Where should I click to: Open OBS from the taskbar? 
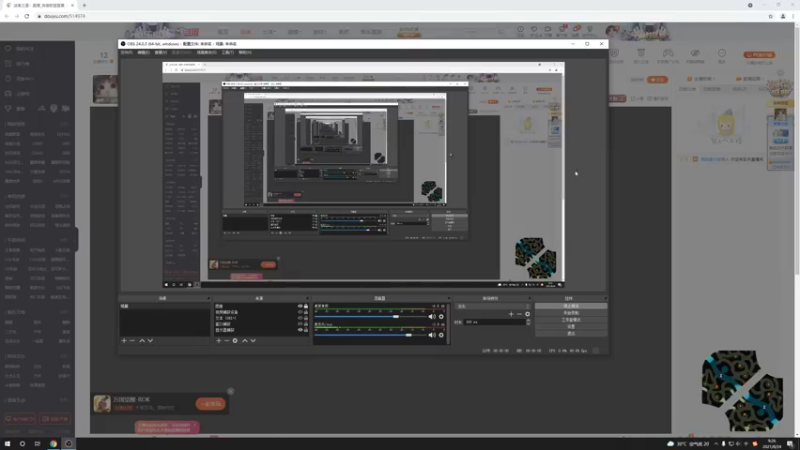68,443
